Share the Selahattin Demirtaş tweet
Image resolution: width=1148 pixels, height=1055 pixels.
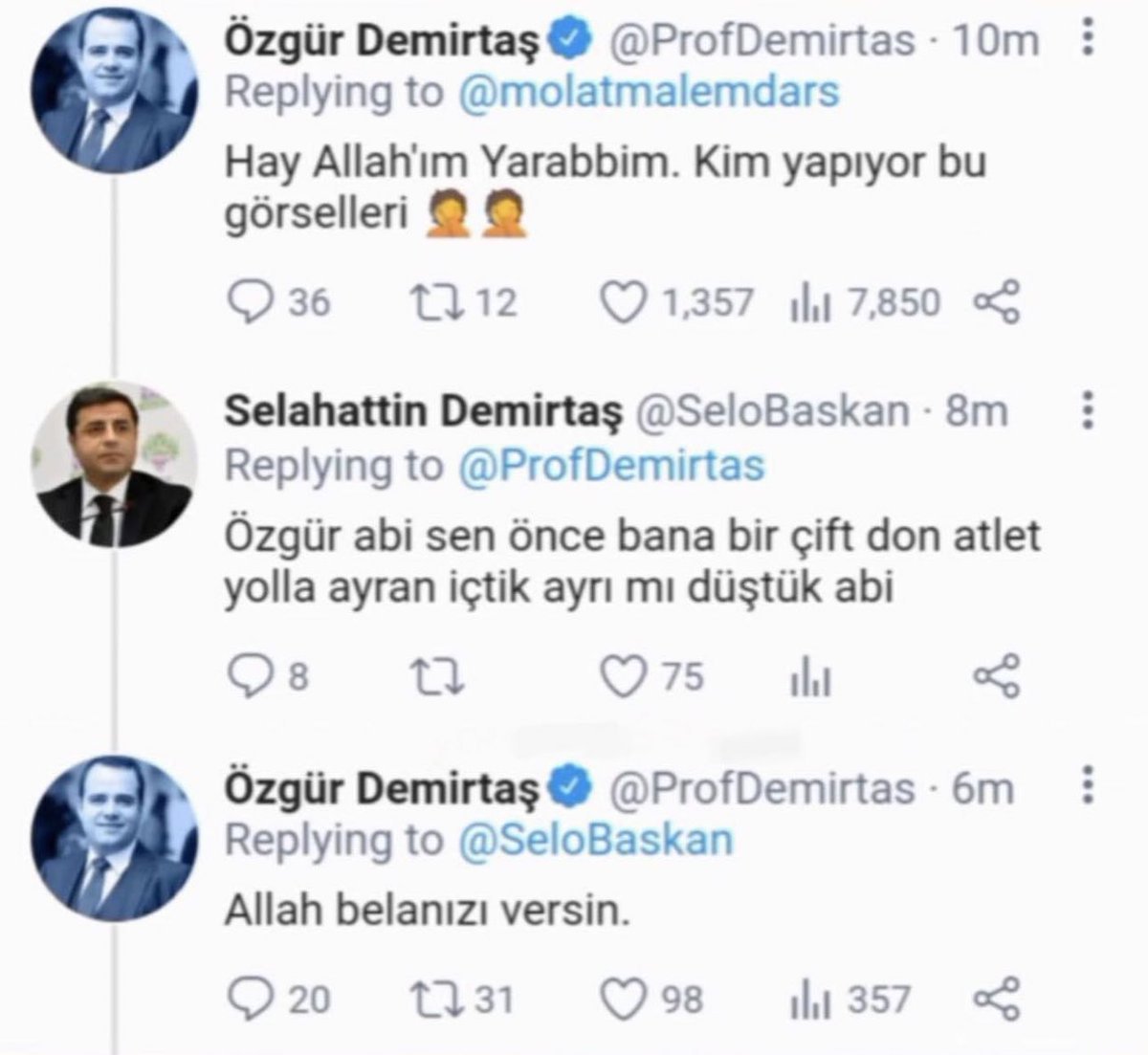click(x=997, y=677)
